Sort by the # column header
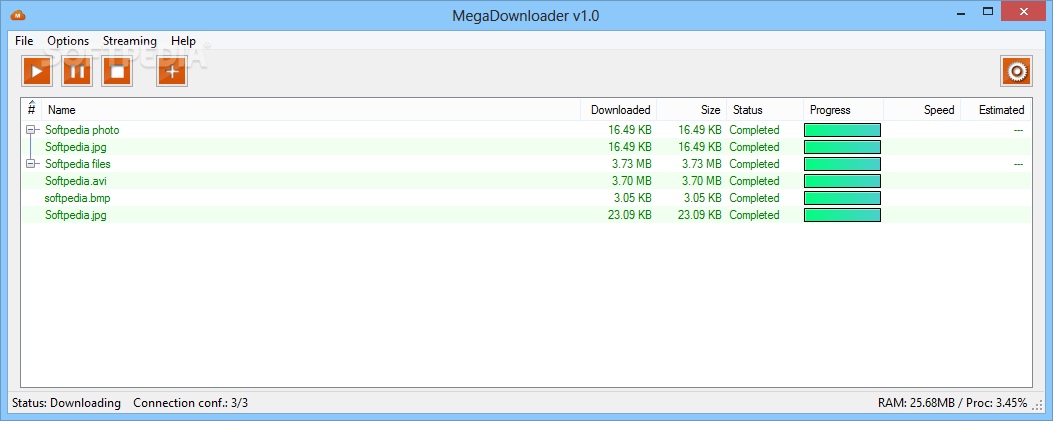Image resolution: width=1053 pixels, height=421 pixels. 32,109
